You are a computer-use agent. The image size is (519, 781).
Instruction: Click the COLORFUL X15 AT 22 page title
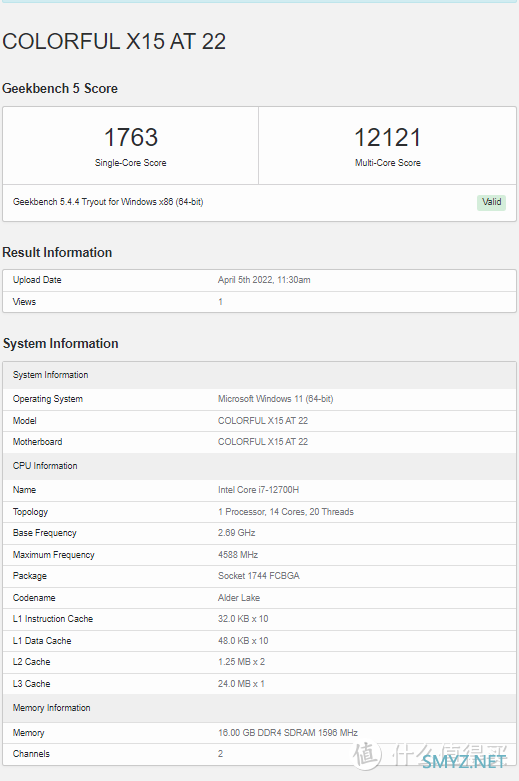(x=114, y=41)
